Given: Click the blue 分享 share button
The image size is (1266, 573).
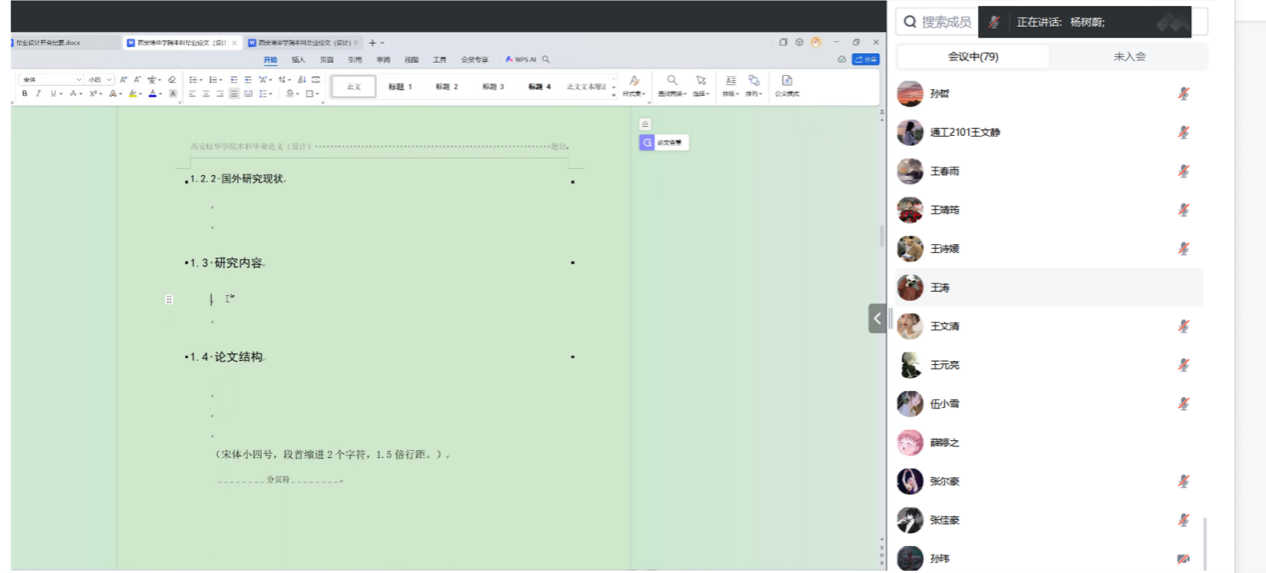Looking at the screenshot, I should tap(866, 60).
